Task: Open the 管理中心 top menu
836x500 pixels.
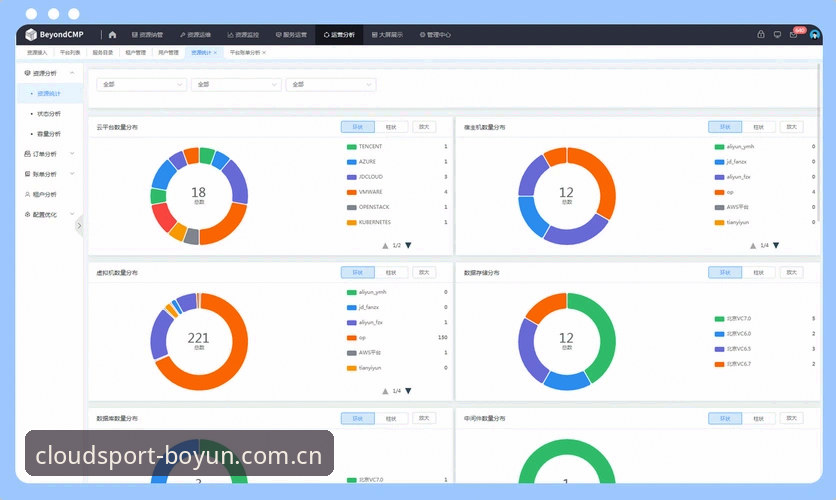Action: coord(435,35)
